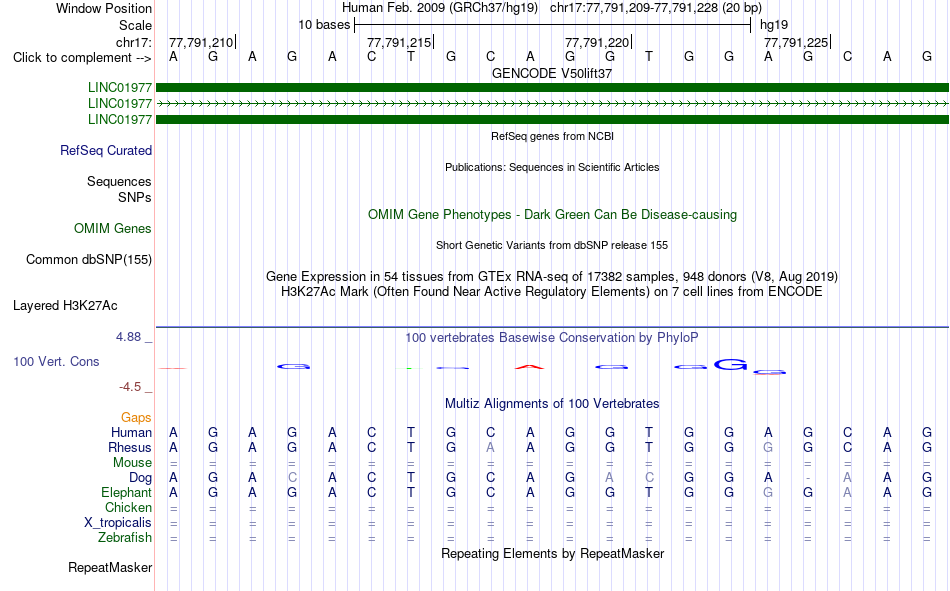Image resolution: width=950 pixels, height=591 pixels.
Task: Click the 'RepeatMasker' track label
Action: tap(110, 567)
